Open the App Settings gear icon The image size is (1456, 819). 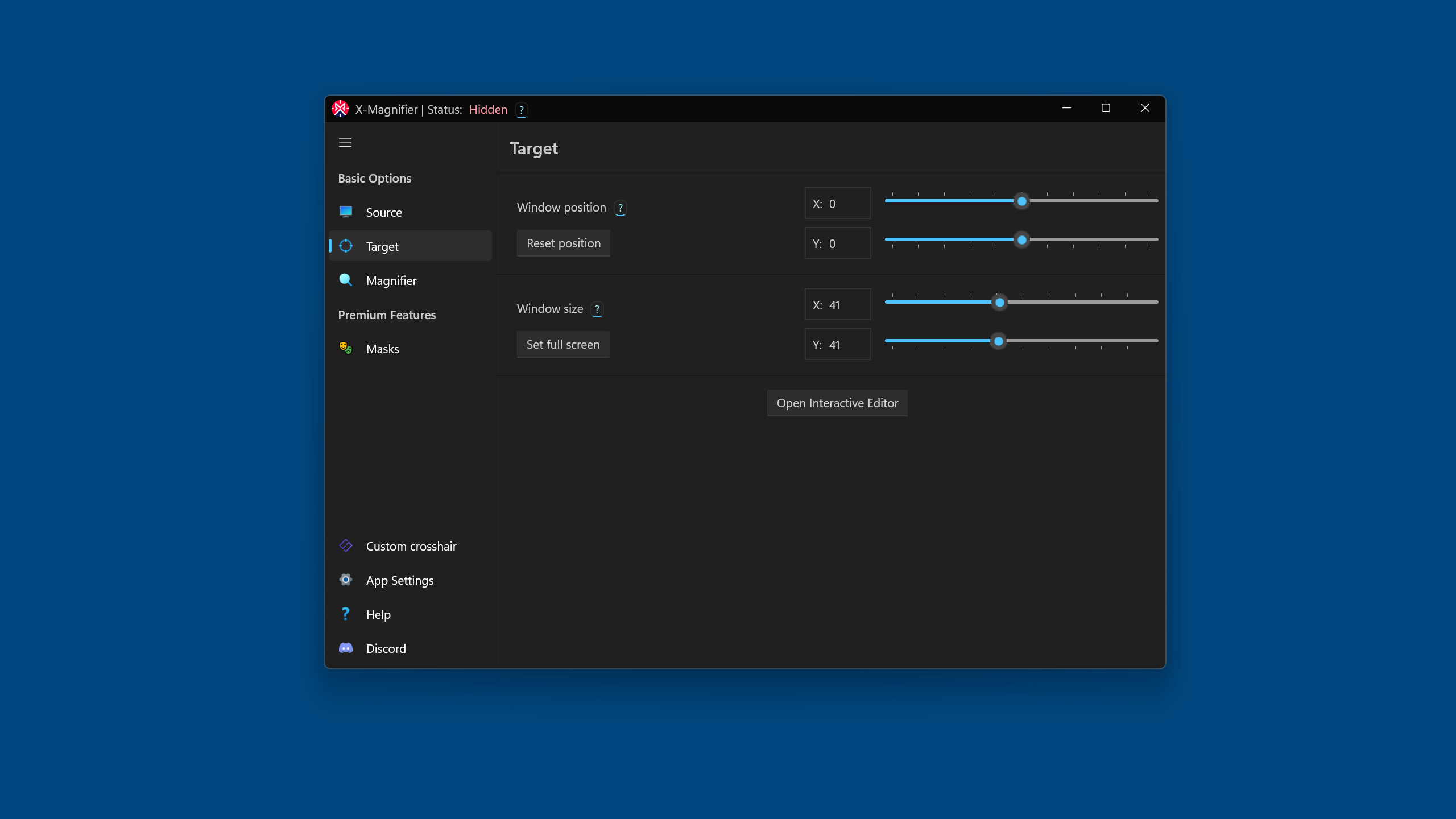point(346,580)
